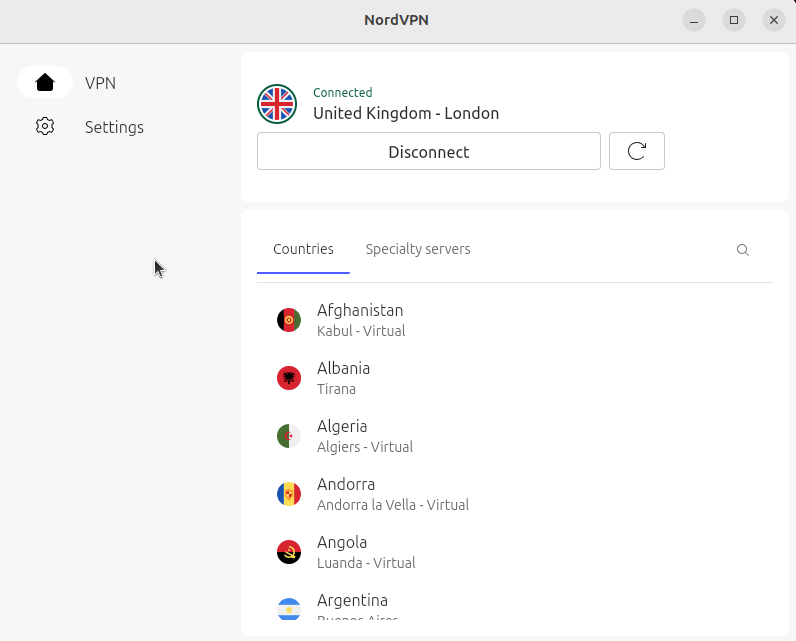This screenshot has height=641, width=796.
Task: Open the Settings label in sidebar
Action: coord(114,127)
